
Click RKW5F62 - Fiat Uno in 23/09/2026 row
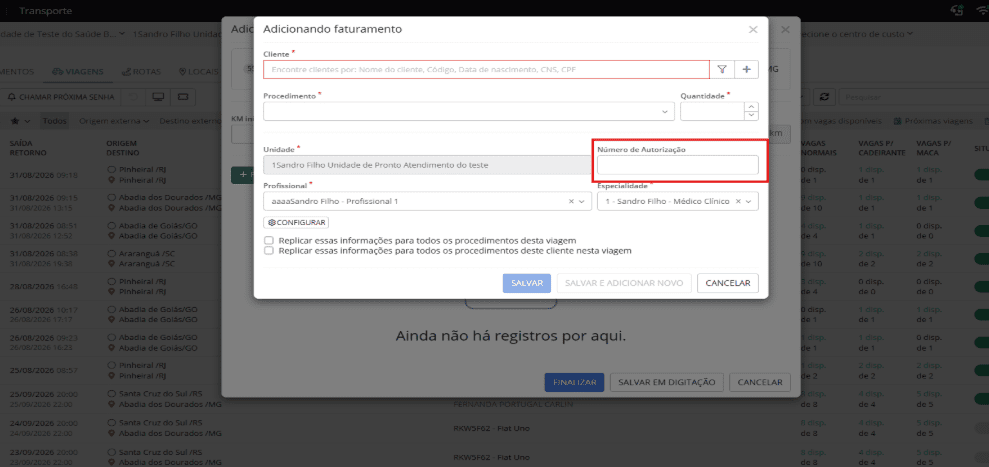click(491, 456)
